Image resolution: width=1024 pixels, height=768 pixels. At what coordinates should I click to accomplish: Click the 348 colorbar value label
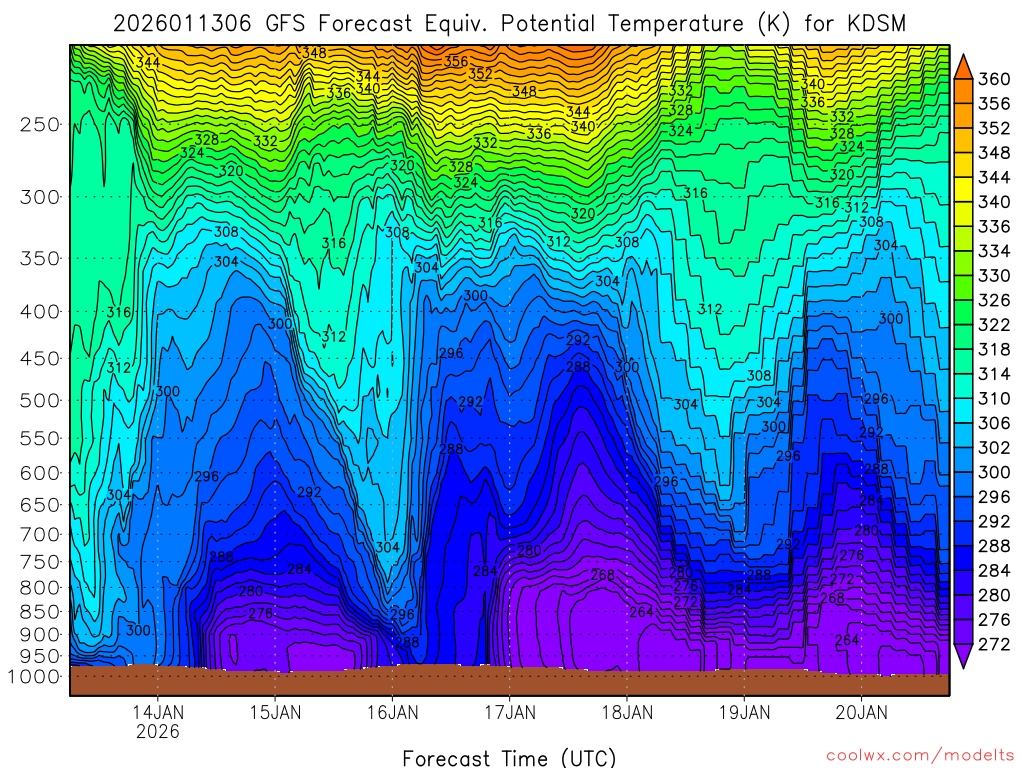994,153
